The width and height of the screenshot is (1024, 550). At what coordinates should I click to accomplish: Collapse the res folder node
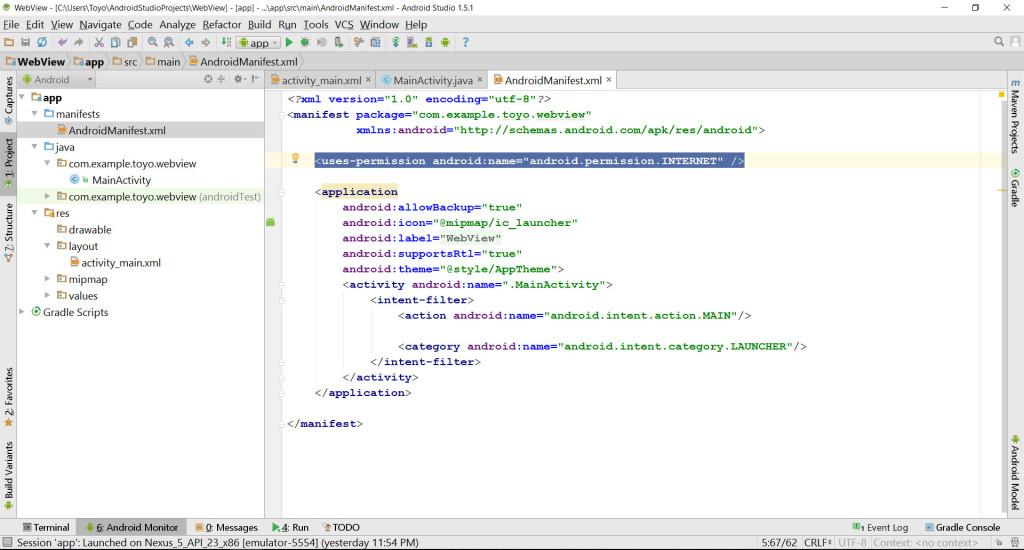point(35,212)
